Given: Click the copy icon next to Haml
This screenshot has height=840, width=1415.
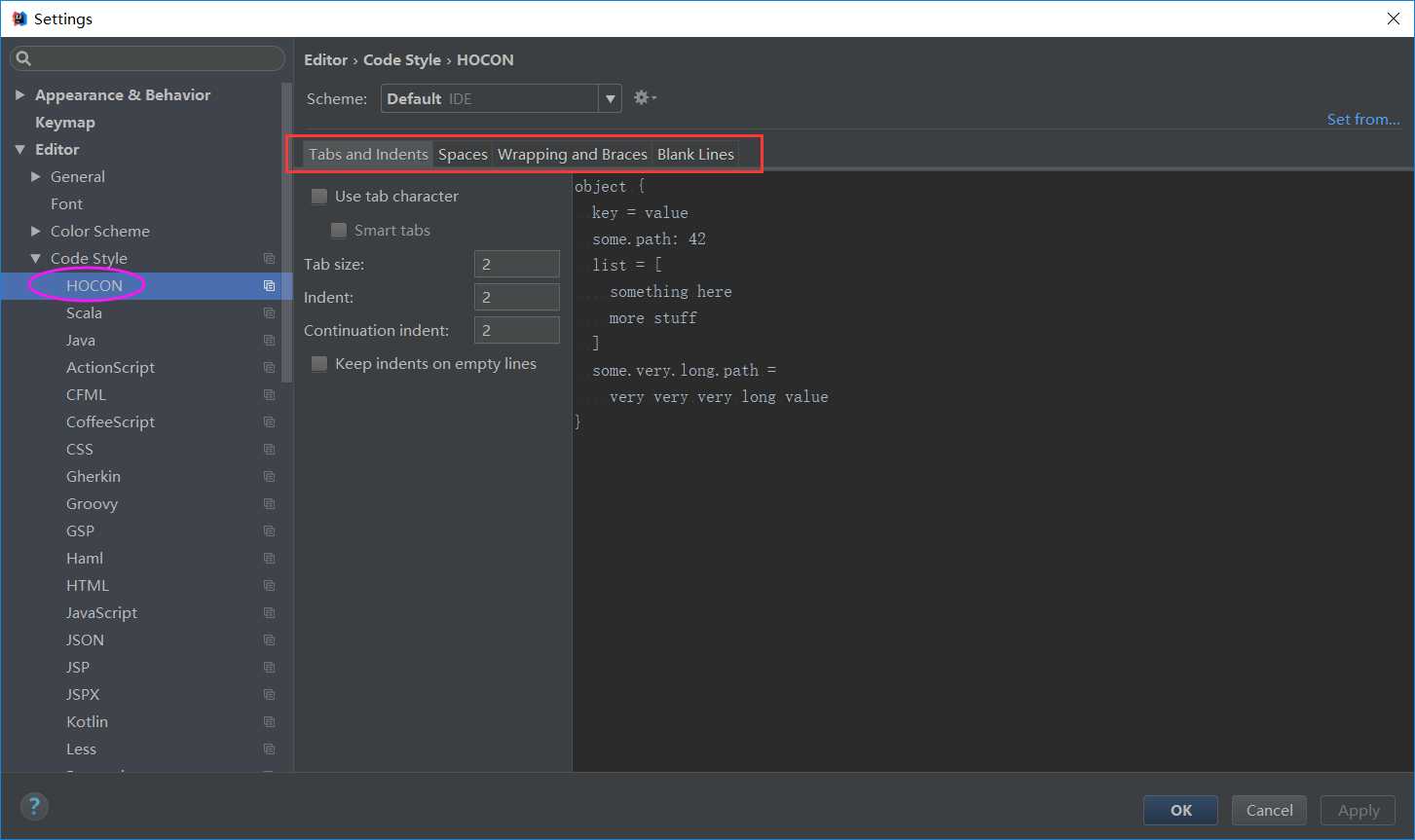Looking at the screenshot, I should click(270, 558).
